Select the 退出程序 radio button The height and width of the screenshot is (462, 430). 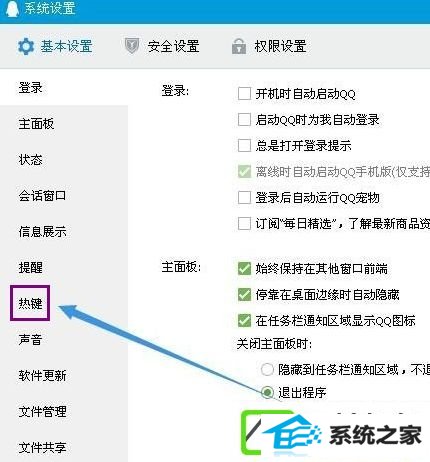[267, 392]
